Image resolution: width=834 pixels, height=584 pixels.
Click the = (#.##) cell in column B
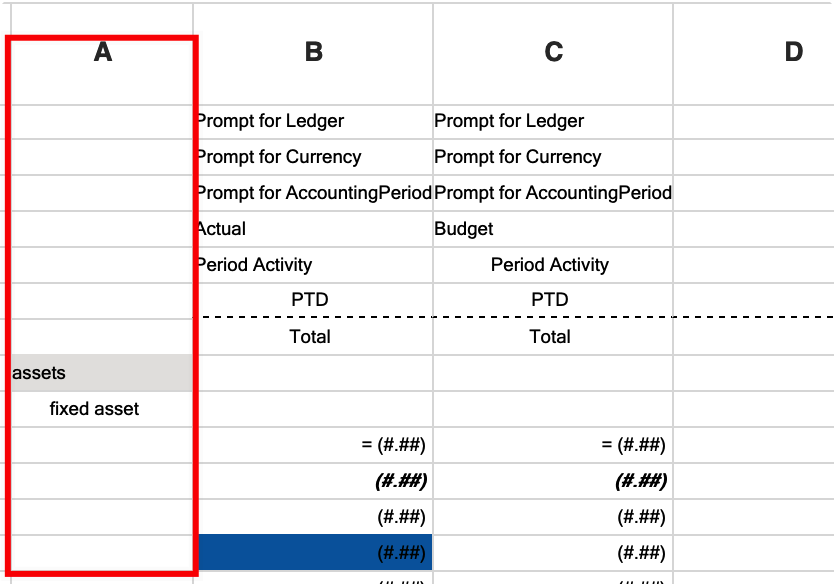[313, 445]
